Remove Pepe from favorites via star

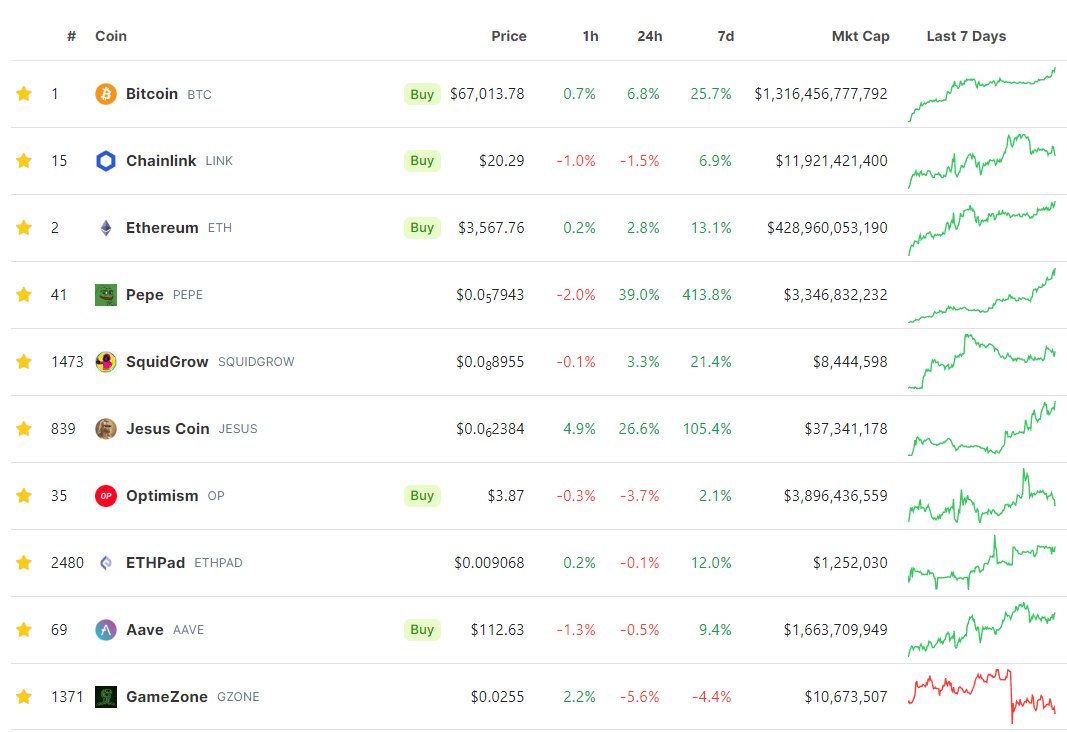[x=24, y=295]
